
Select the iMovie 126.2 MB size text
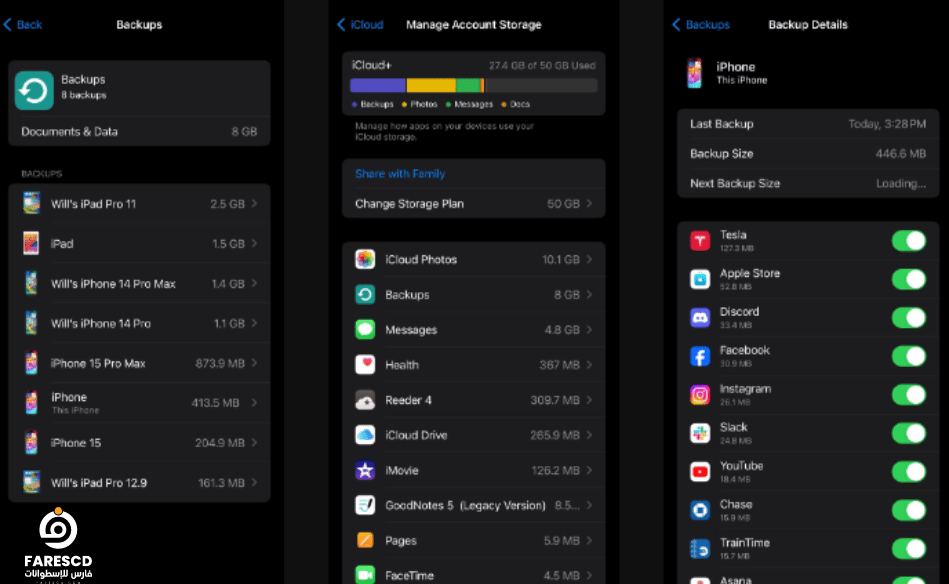(x=556, y=470)
